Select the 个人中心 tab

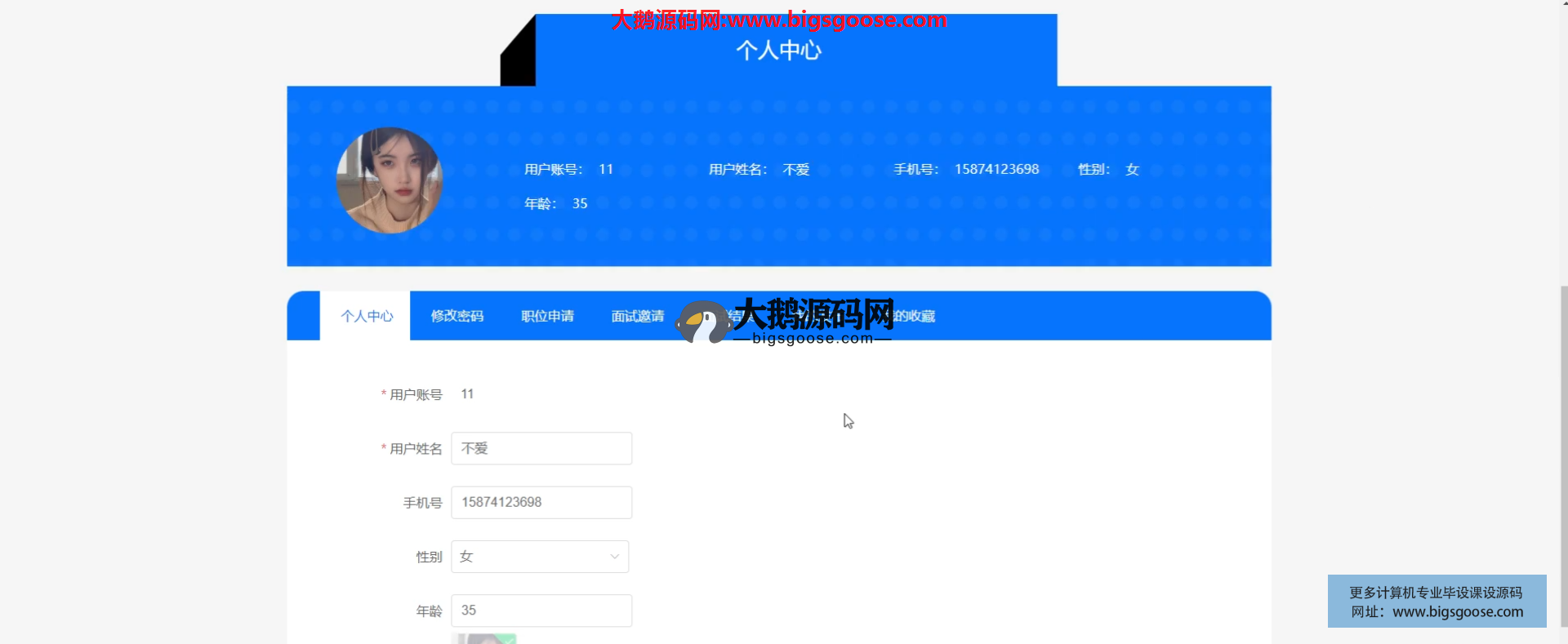click(x=367, y=316)
